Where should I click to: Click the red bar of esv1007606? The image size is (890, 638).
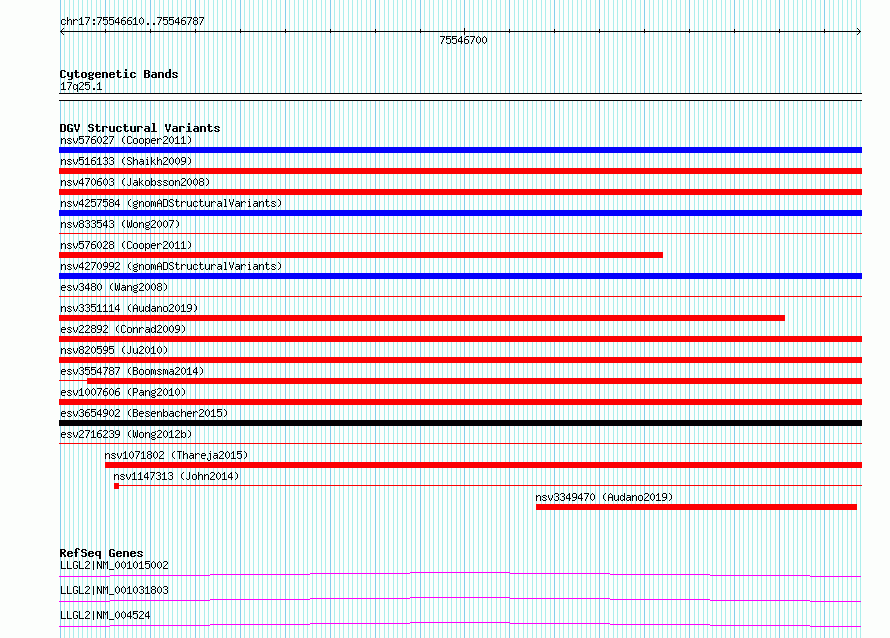point(460,402)
